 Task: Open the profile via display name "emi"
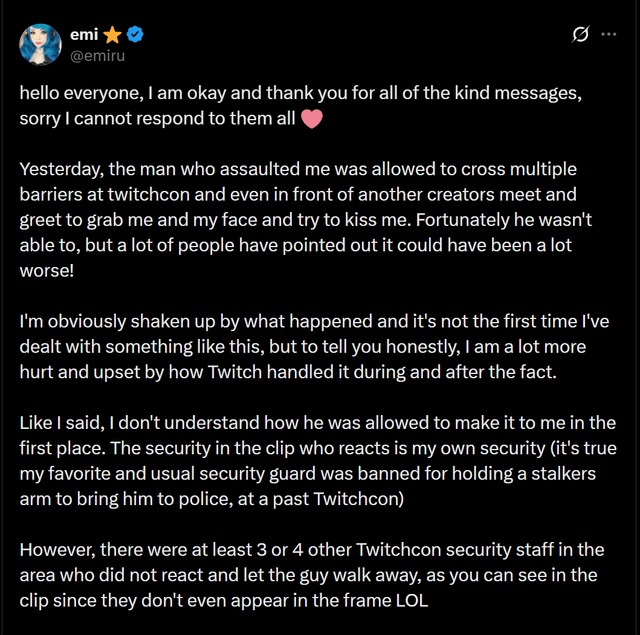click(82, 34)
